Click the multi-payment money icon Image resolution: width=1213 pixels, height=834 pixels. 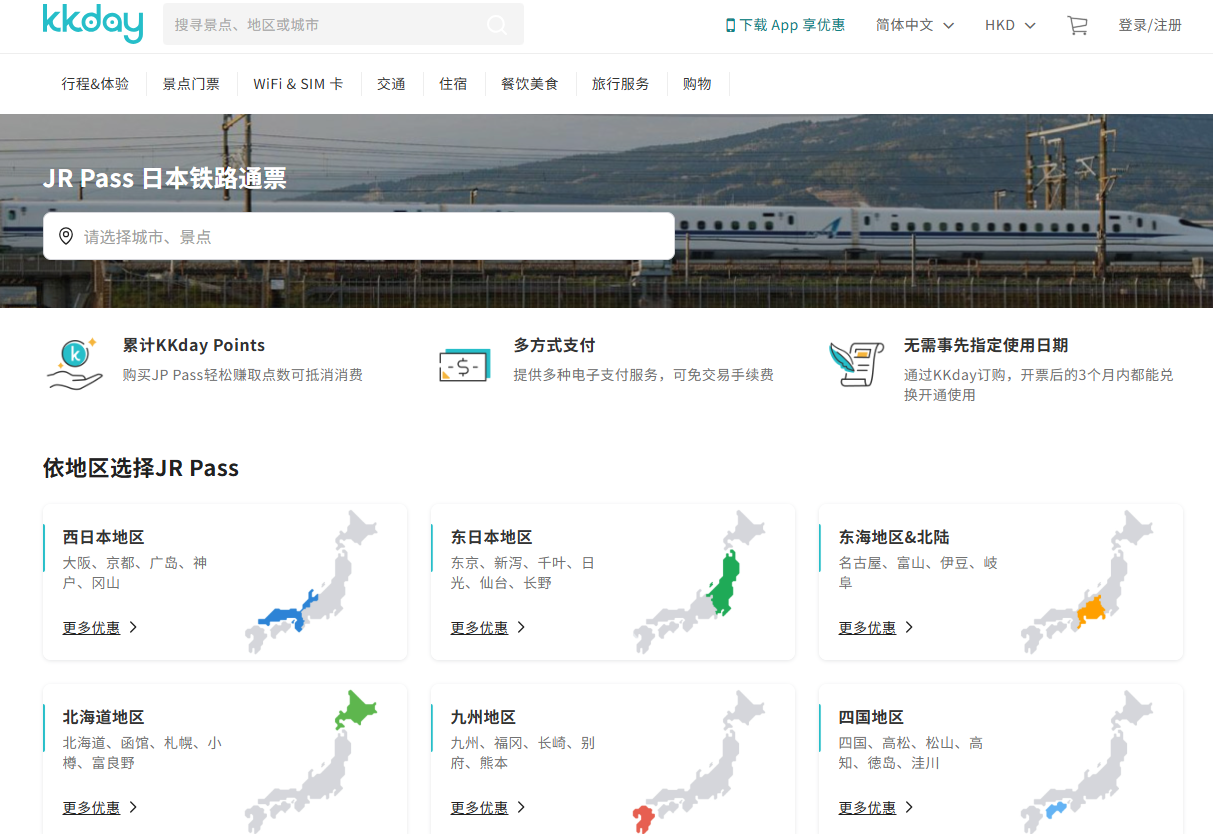point(464,364)
